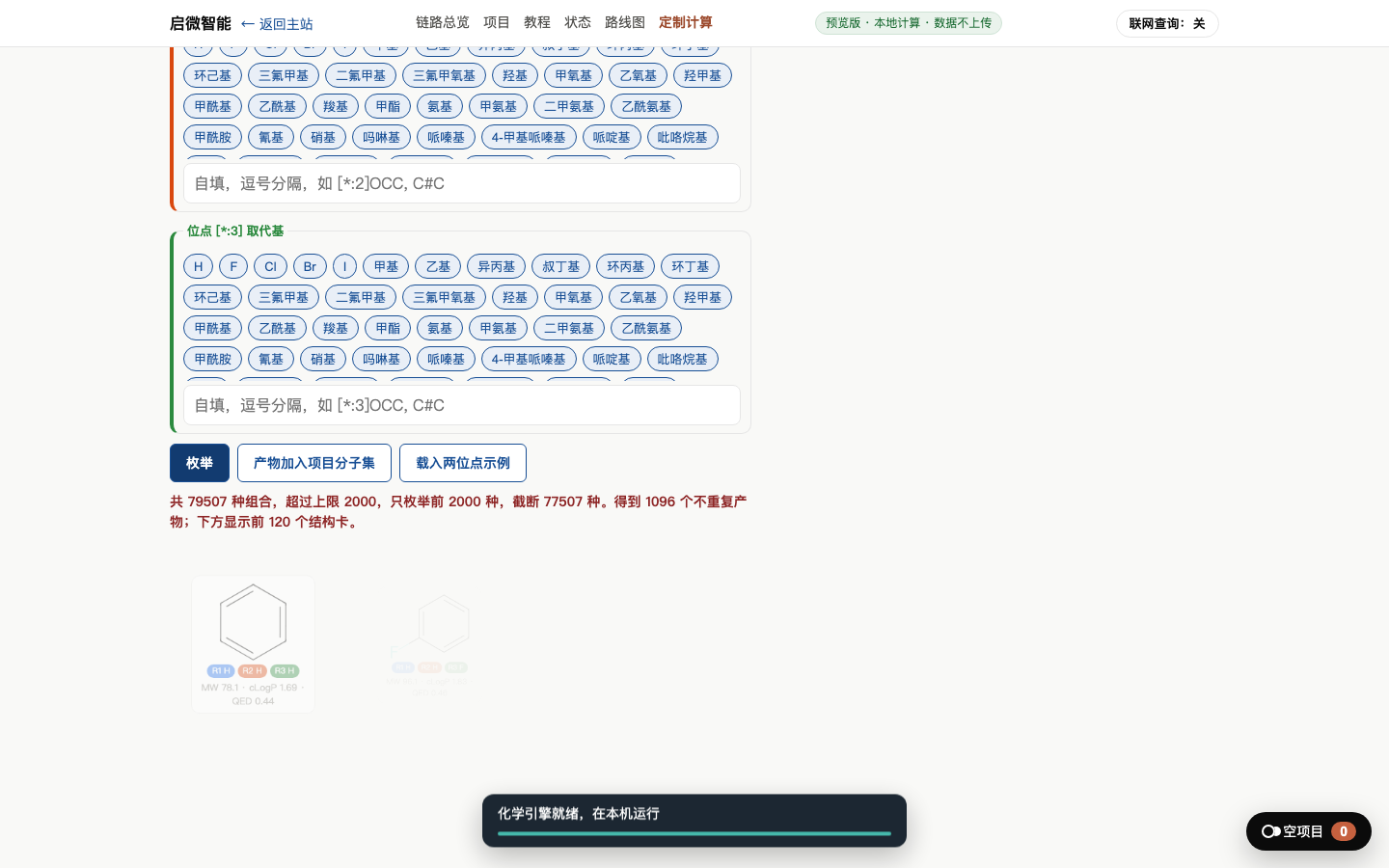Screen dimensions: 1389x868
Task: Open the 链路总览 nav item
Action: click(443, 22)
